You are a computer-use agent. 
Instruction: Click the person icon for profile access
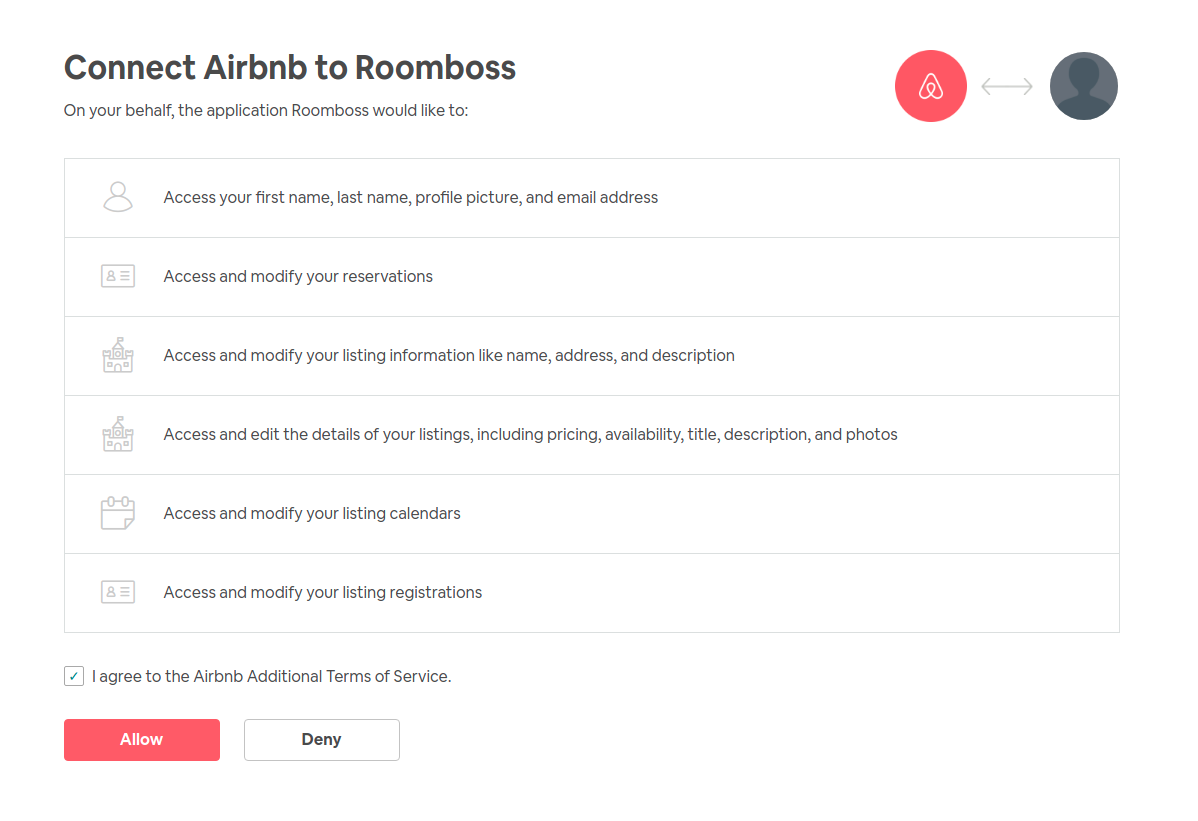click(118, 197)
